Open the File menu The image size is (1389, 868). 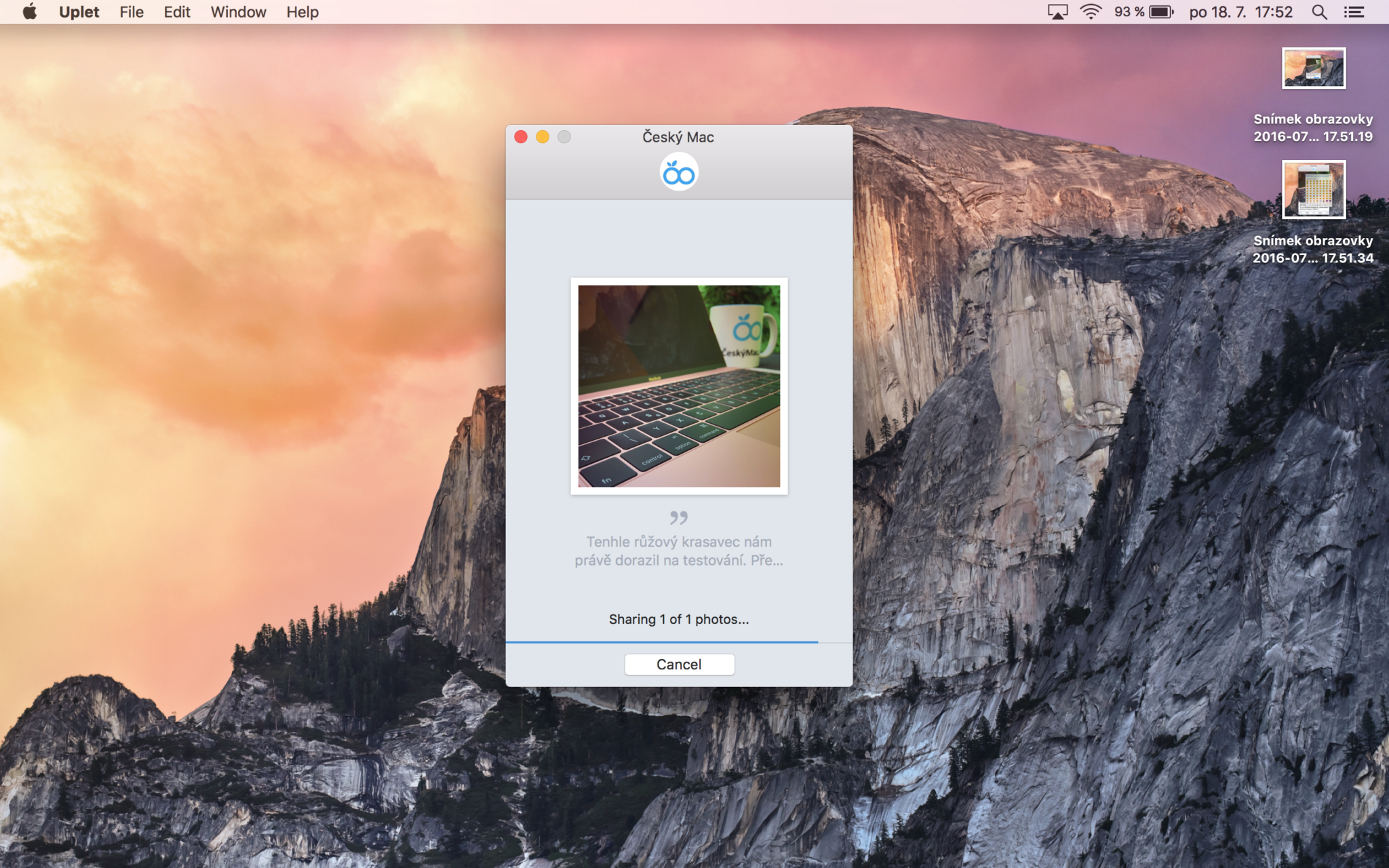pos(132,12)
